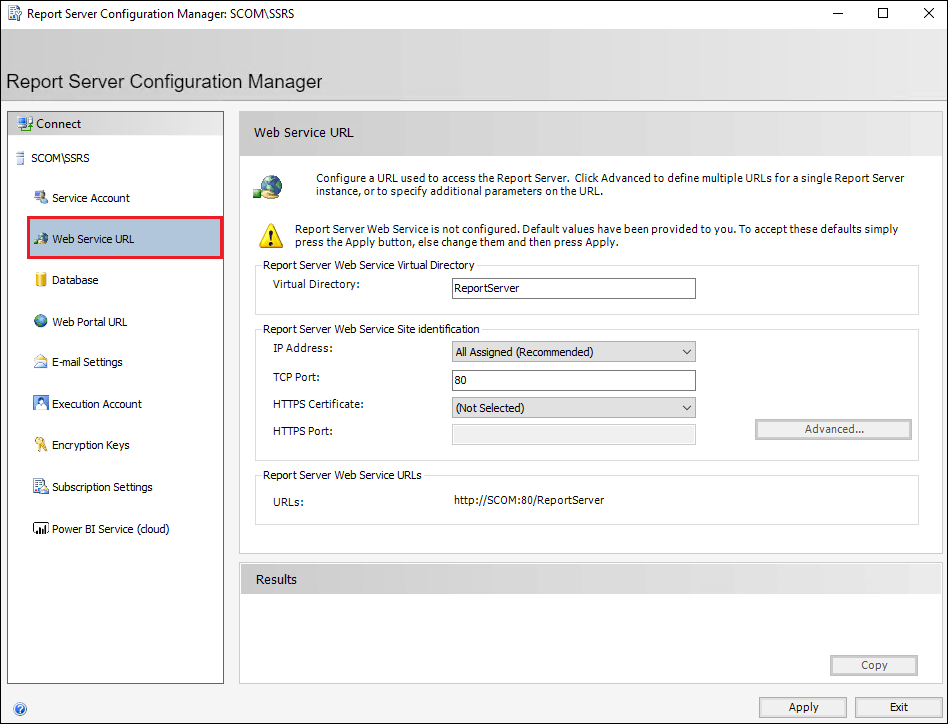Click the yellow warning triangle icon
The width and height of the screenshot is (948, 724).
coord(271,235)
